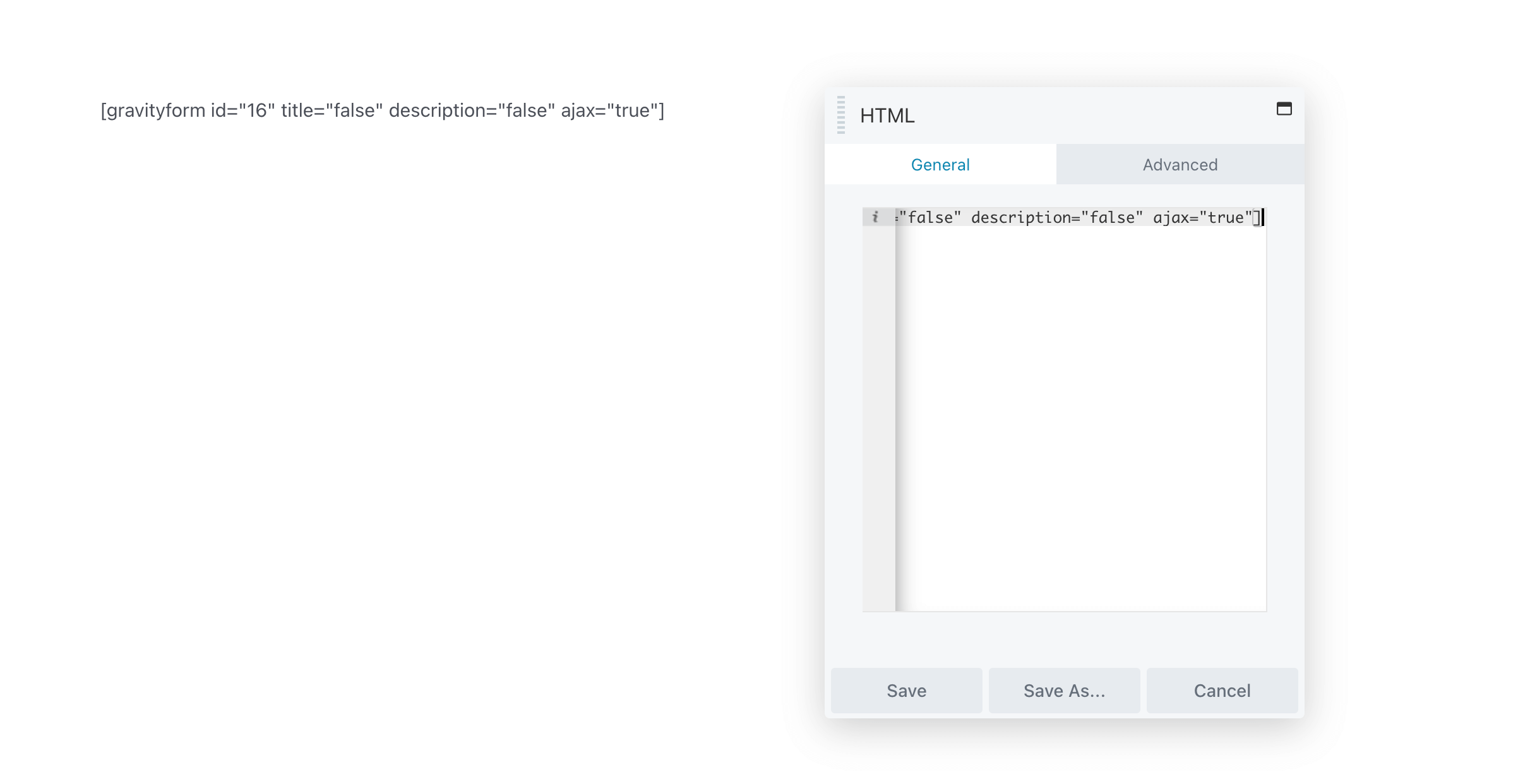Click the HTML panel title
Viewport: 1518px width, 784px height.
pos(887,116)
